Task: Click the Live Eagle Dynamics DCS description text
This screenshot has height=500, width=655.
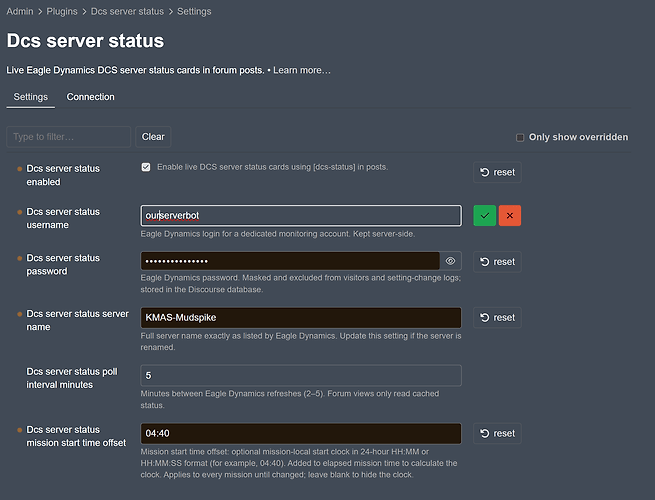Action: point(135,70)
